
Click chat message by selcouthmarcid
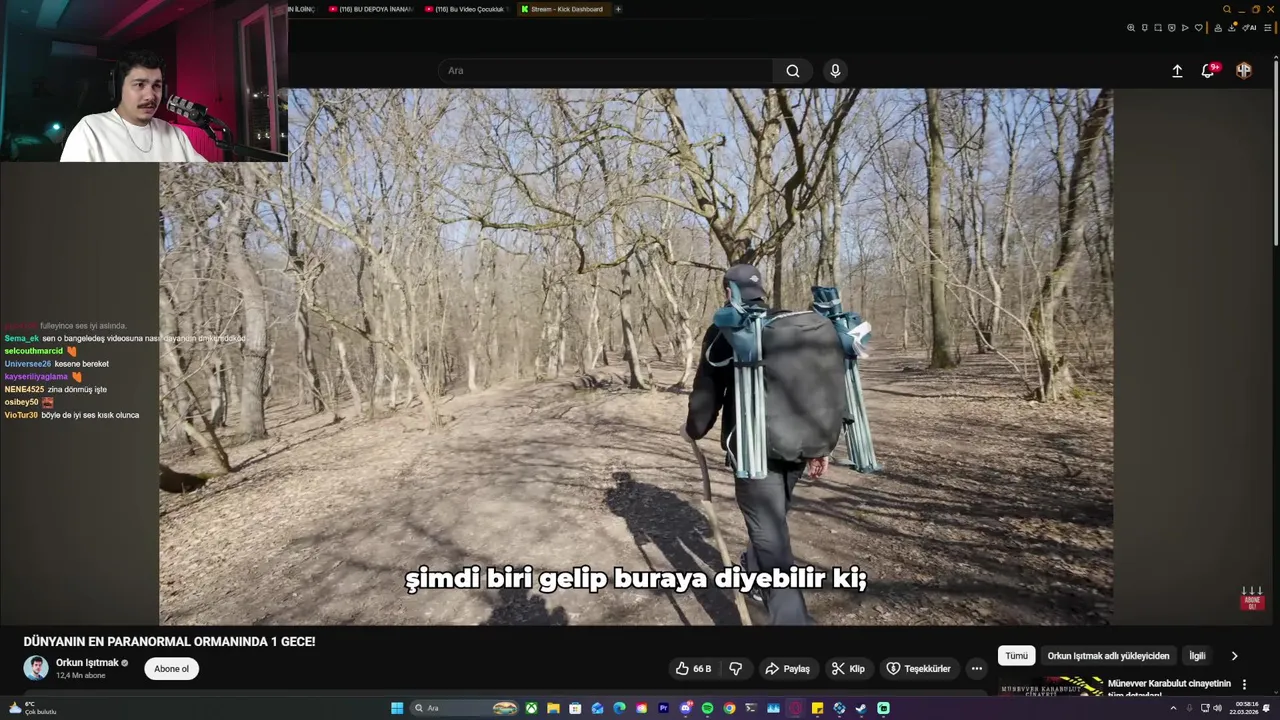(x=41, y=351)
